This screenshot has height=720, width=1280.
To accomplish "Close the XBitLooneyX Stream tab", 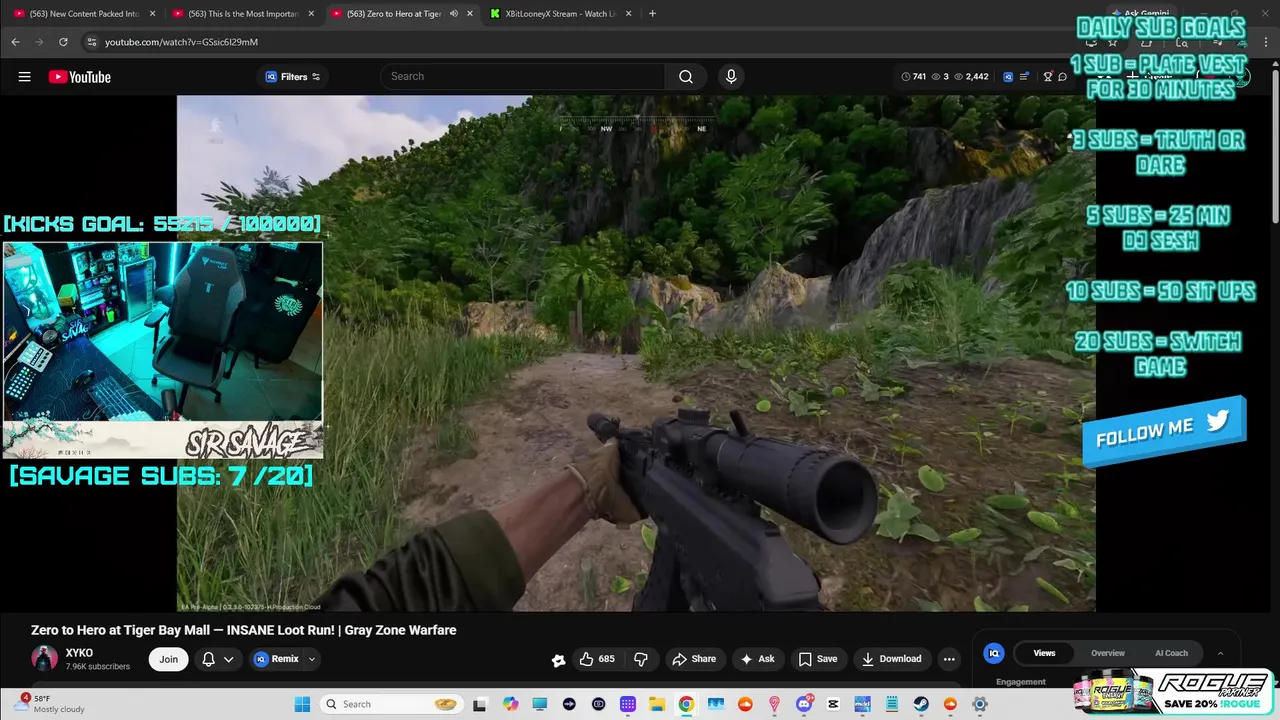I will tap(628, 14).
